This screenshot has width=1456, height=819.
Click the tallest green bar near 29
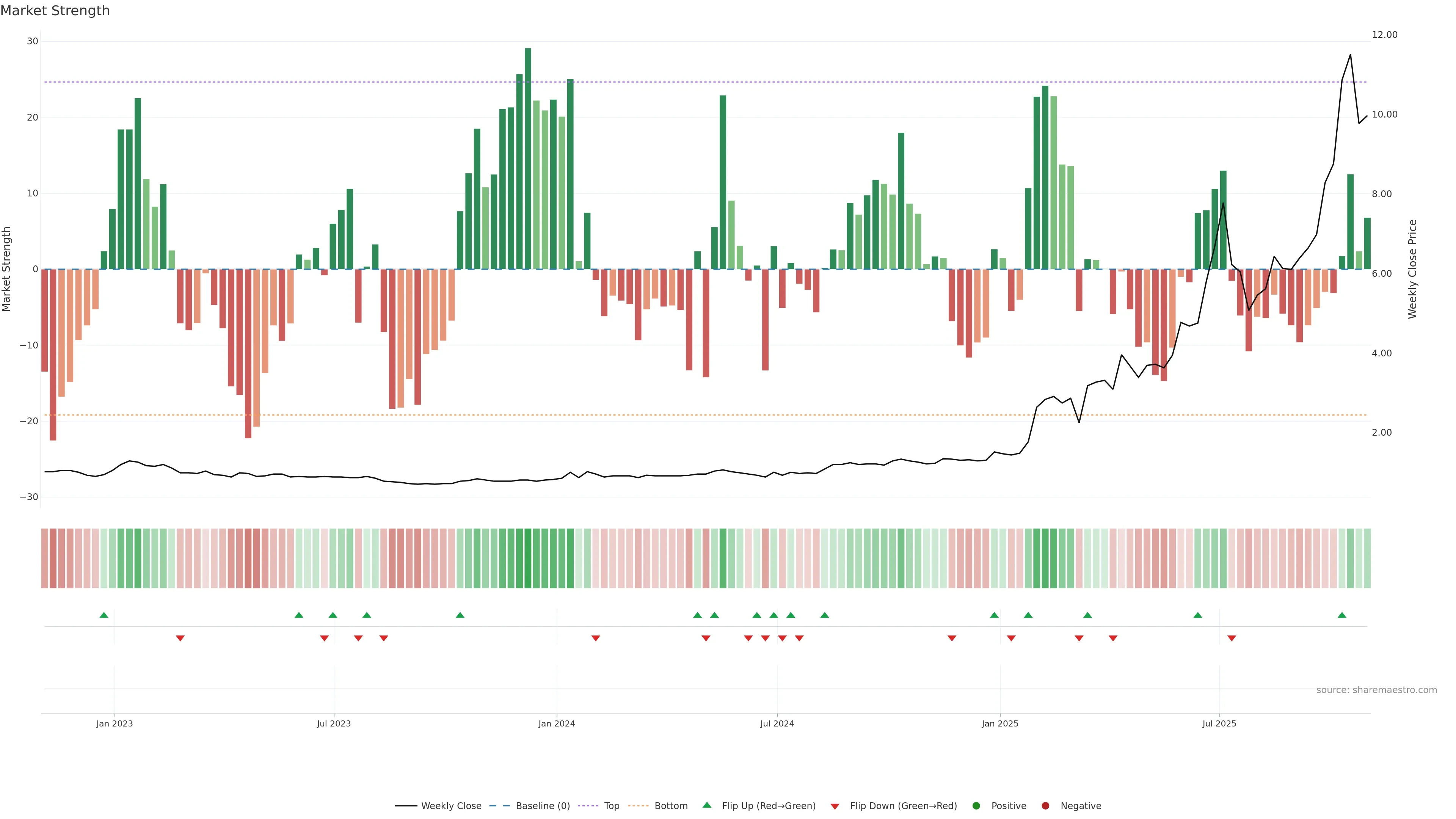tap(527, 158)
